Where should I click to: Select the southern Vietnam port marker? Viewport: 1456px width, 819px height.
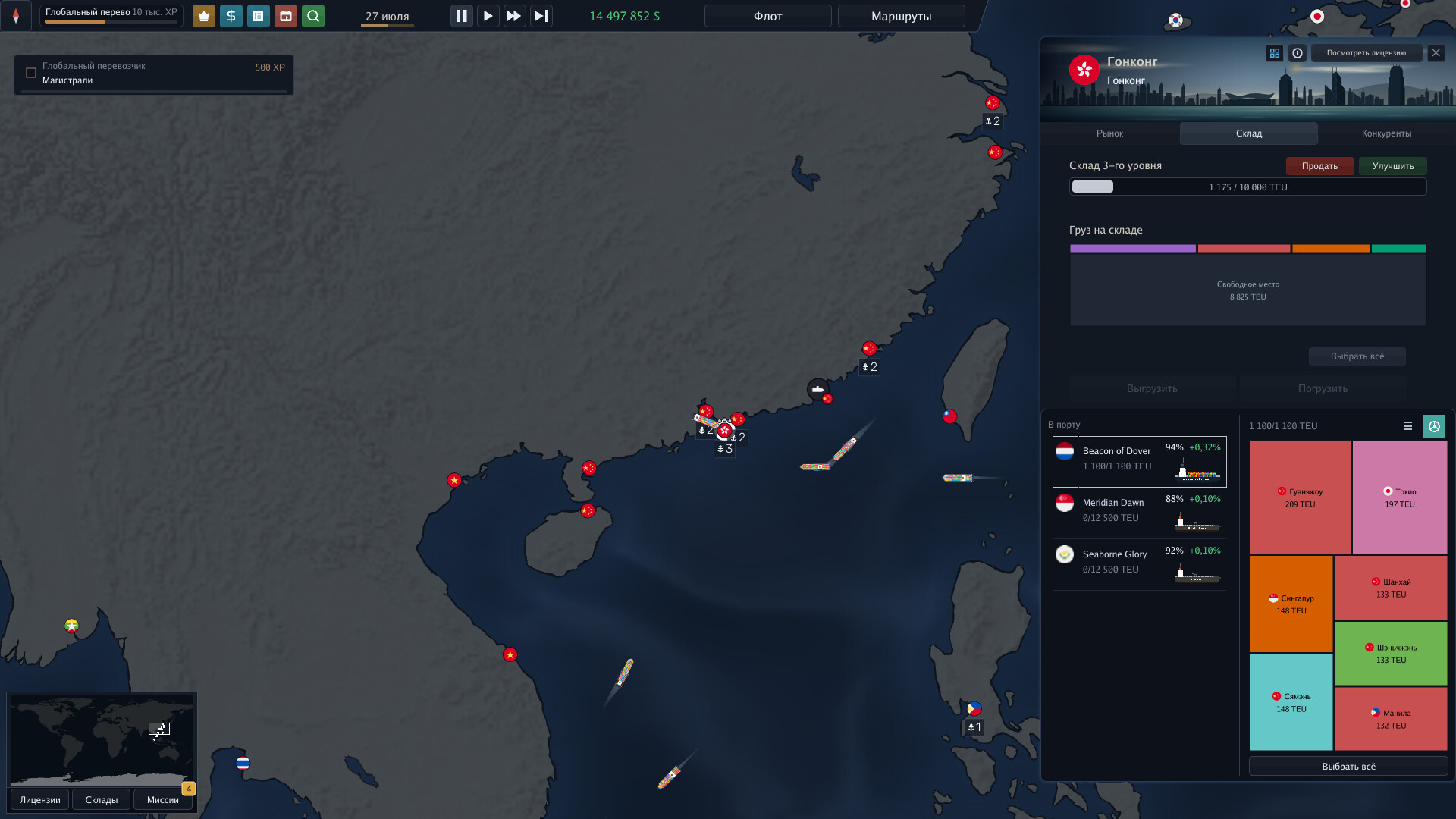tap(510, 654)
